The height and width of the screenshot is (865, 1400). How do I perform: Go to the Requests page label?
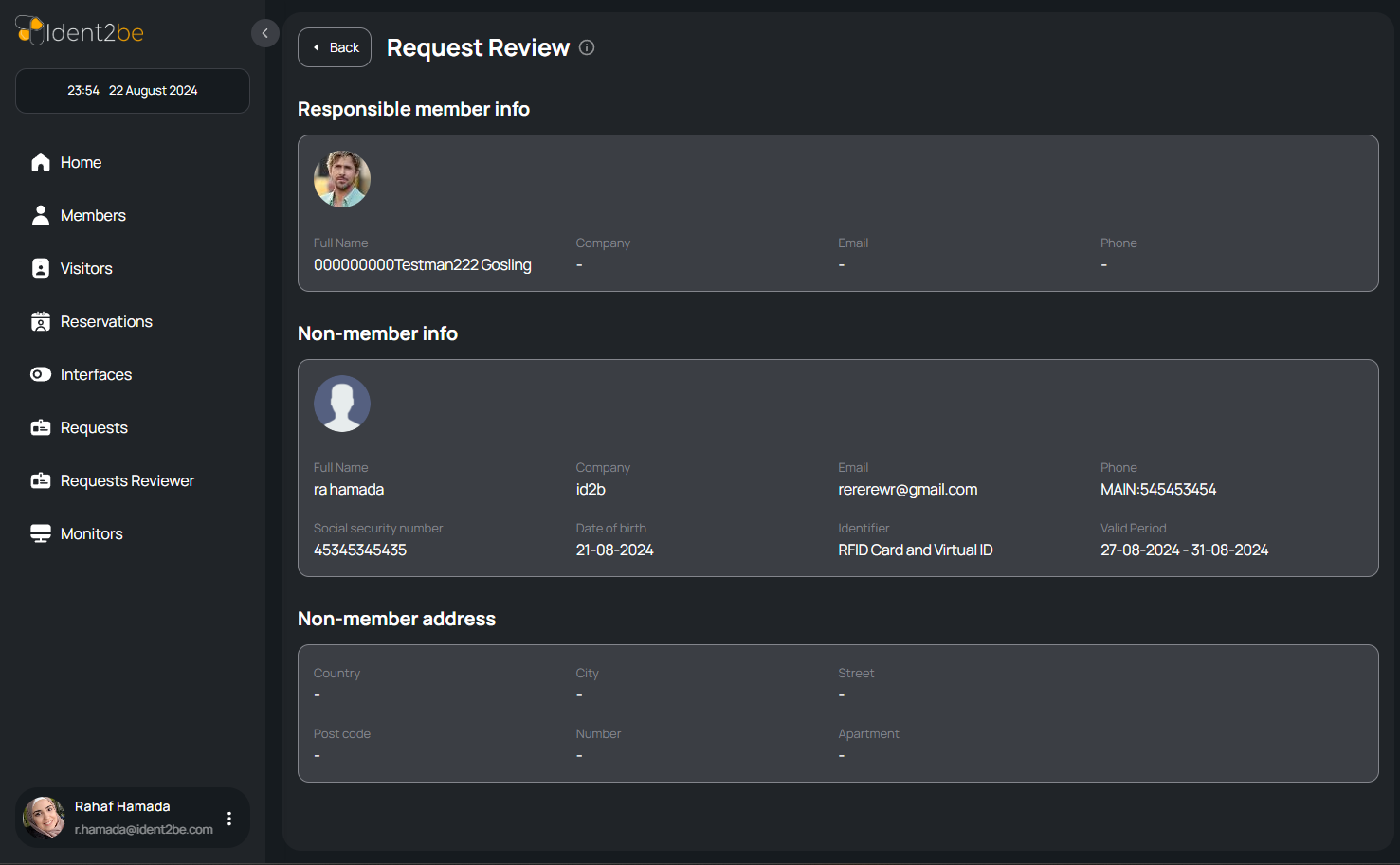pos(94,427)
